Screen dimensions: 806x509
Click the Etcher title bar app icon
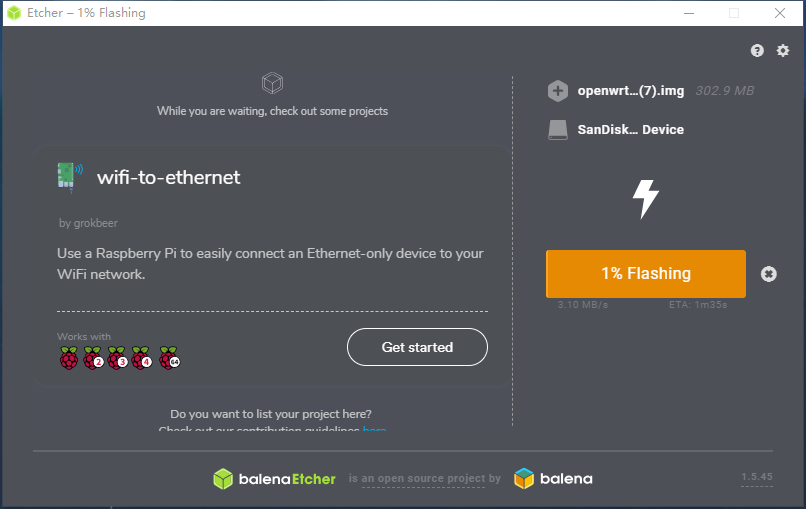[x=15, y=13]
